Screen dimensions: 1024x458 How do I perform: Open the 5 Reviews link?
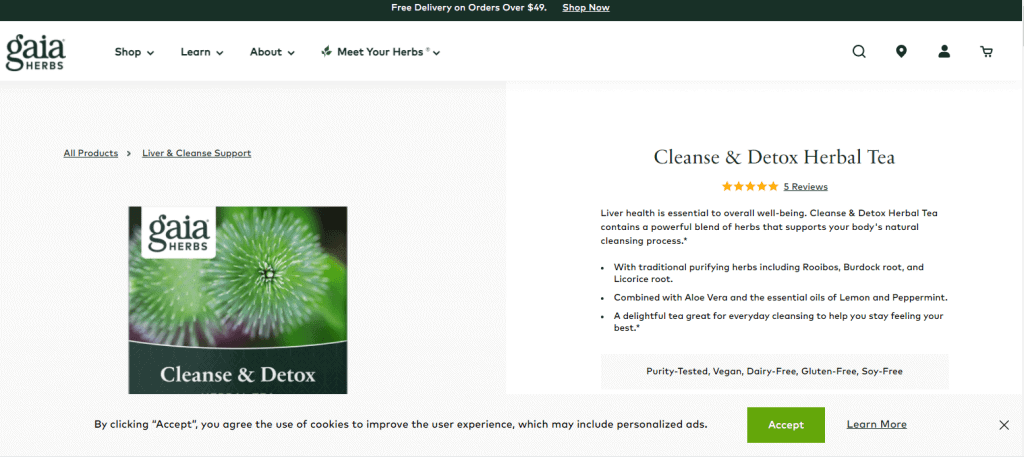pyautogui.click(x=805, y=186)
